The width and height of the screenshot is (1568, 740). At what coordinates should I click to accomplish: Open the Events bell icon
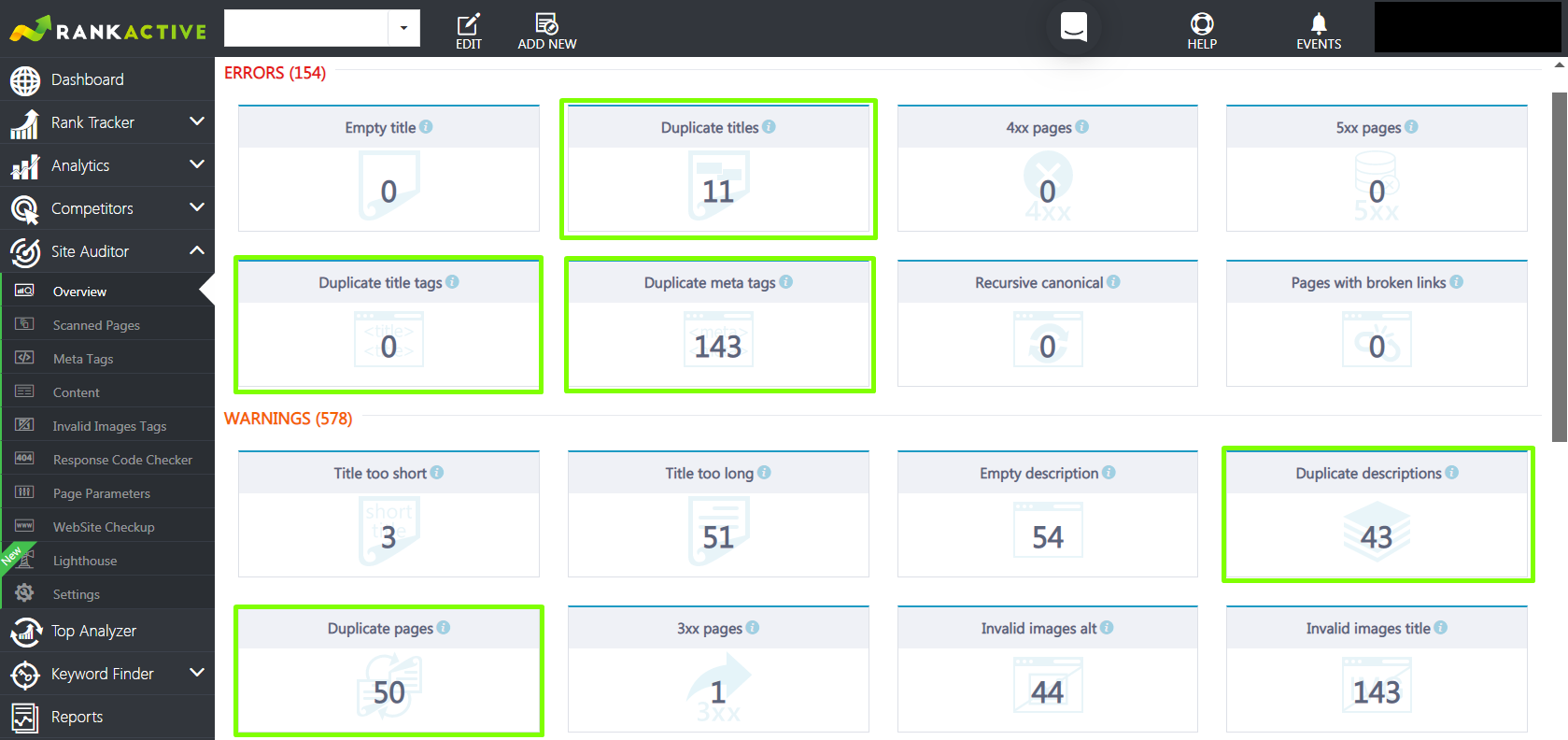(x=1319, y=23)
